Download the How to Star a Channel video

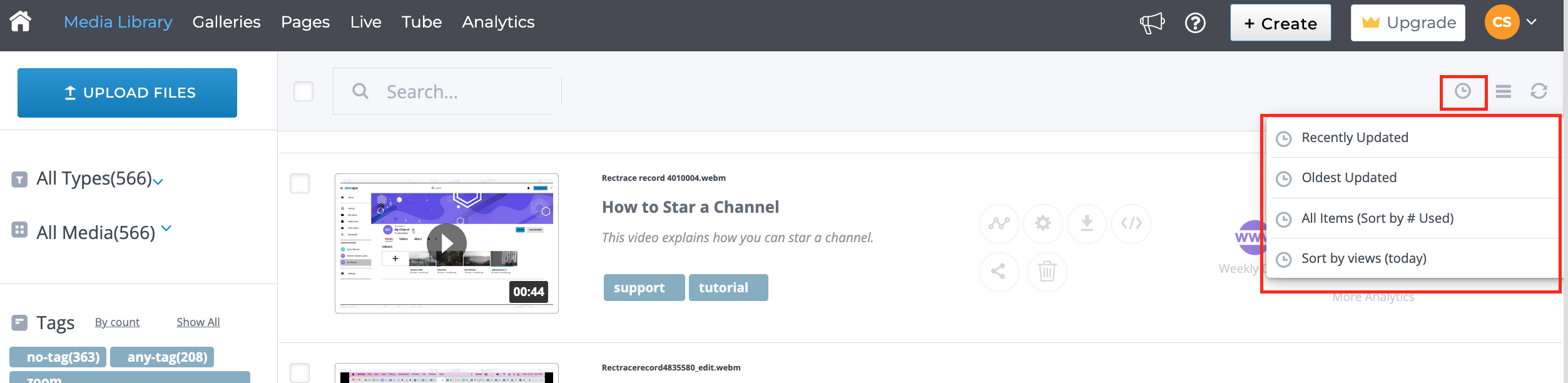(x=1087, y=223)
